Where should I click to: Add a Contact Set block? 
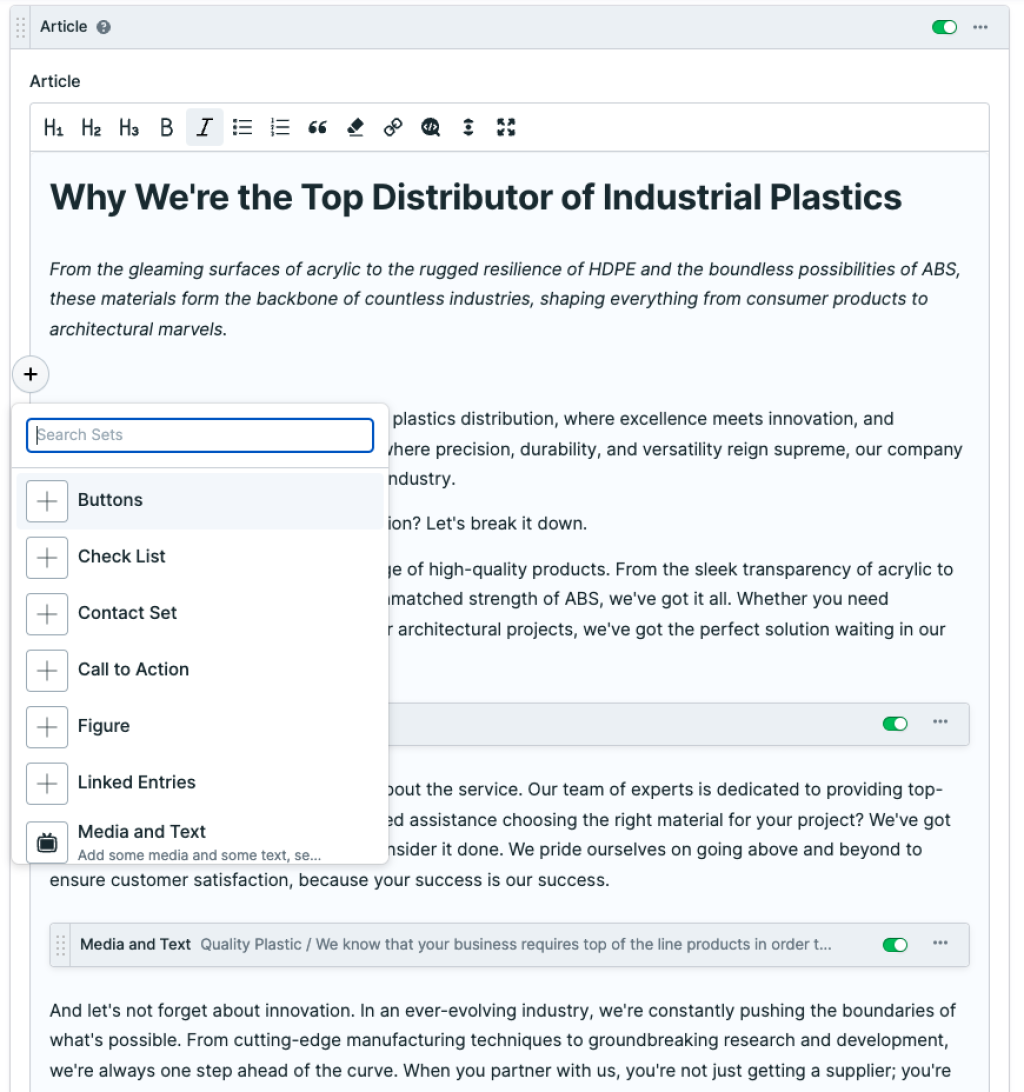click(x=127, y=613)
